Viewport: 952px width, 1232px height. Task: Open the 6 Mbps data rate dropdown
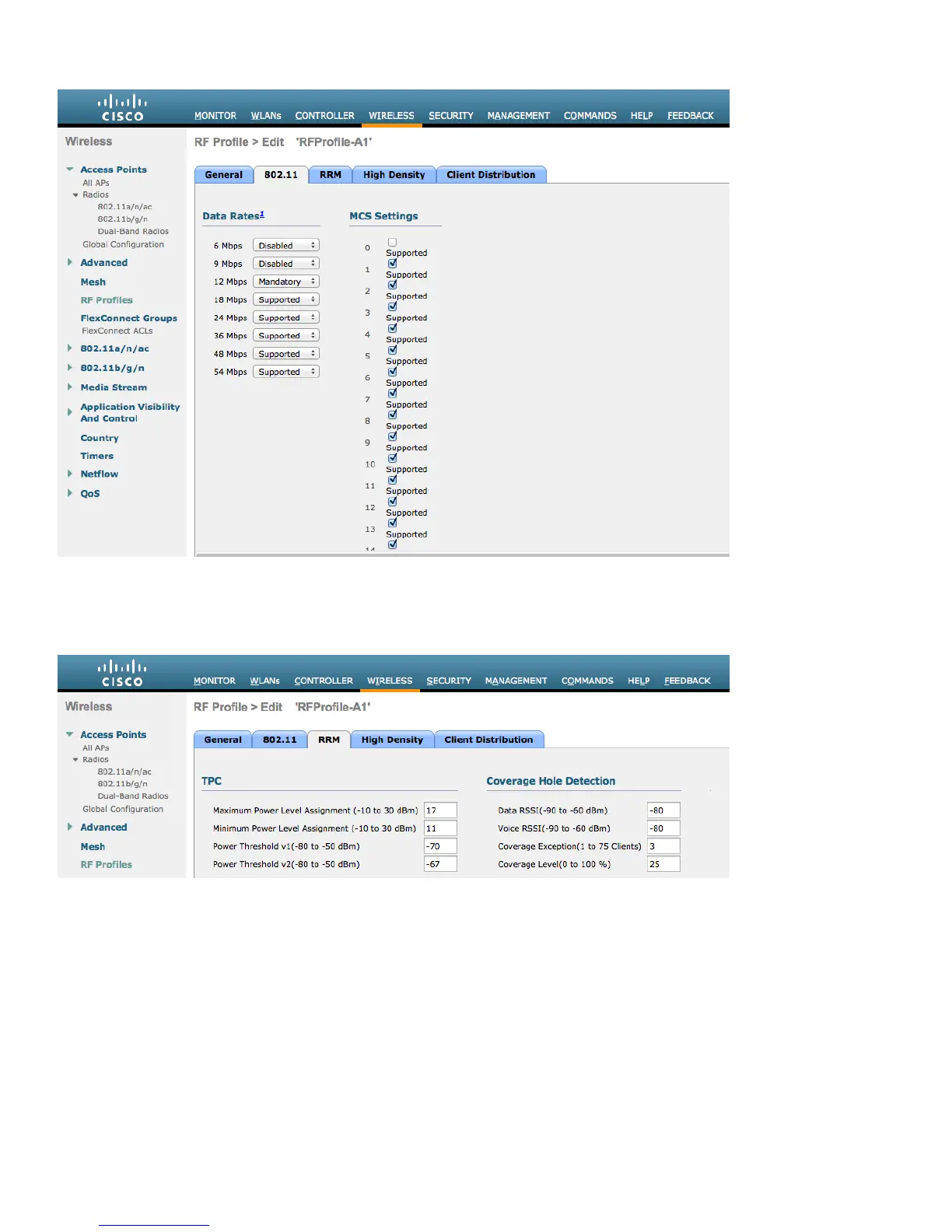(286, 245)
